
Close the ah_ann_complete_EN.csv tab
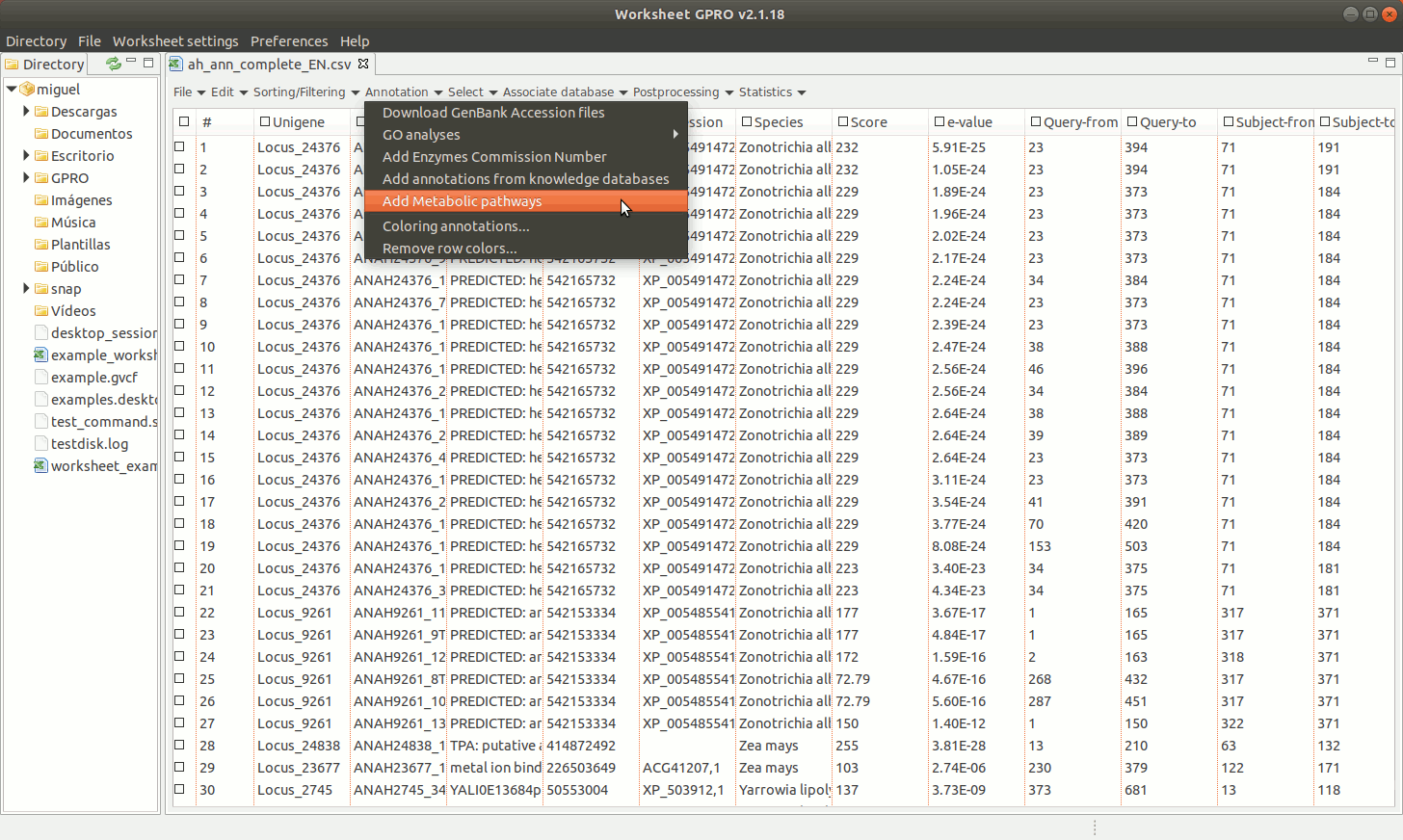[363, 64]
